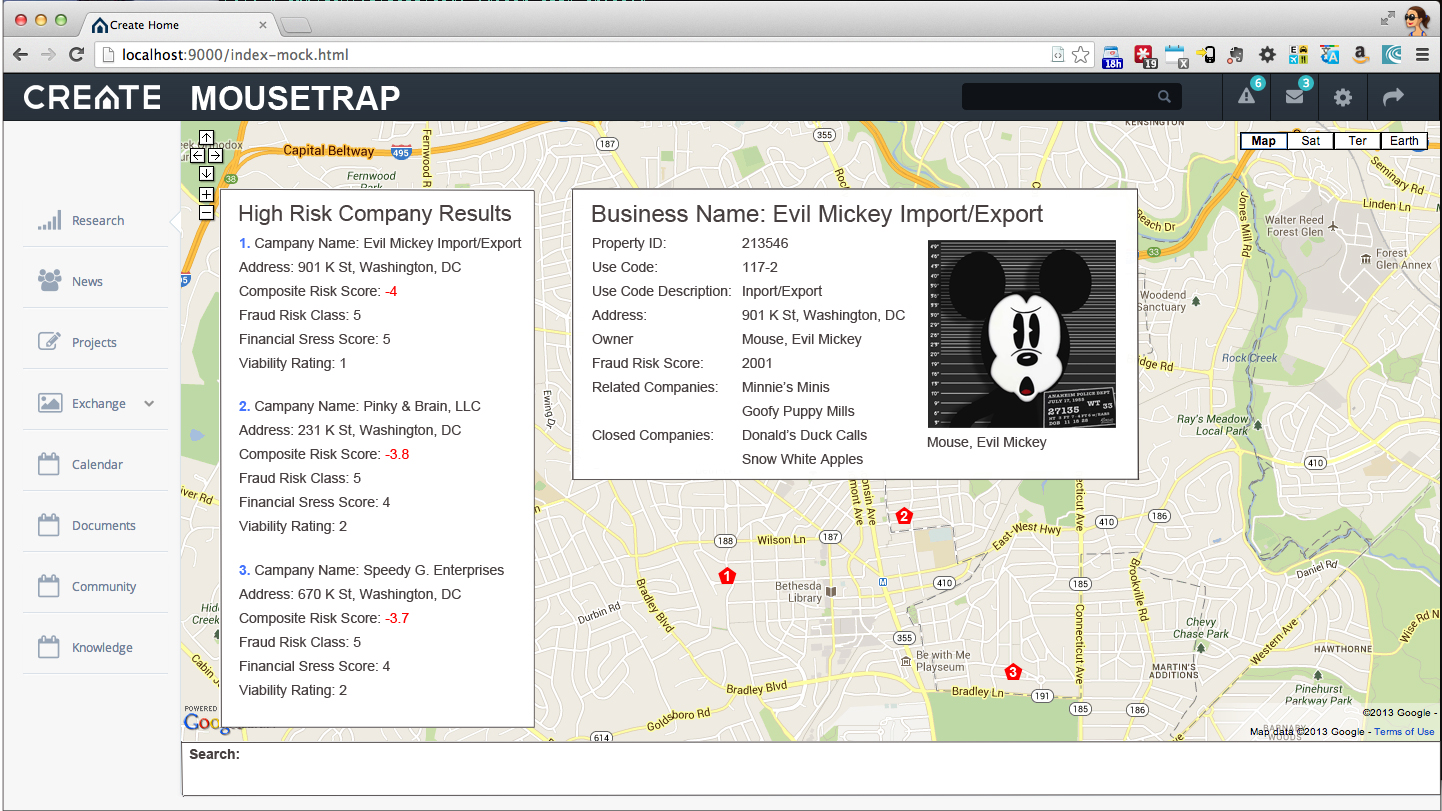The height and width of the screenshot is (811, 1442).
Task: Focus the dark header search field
Action: coord(1071,97)
